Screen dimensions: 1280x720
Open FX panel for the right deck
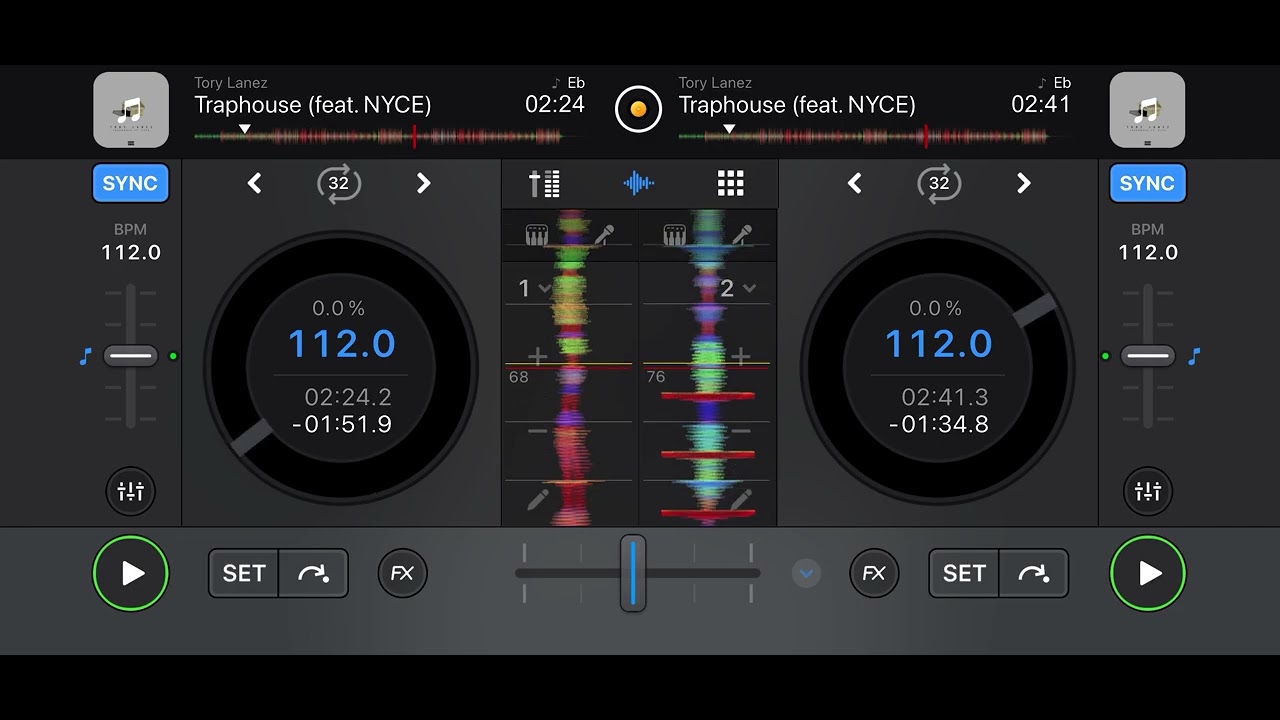(x=874, y=573)
